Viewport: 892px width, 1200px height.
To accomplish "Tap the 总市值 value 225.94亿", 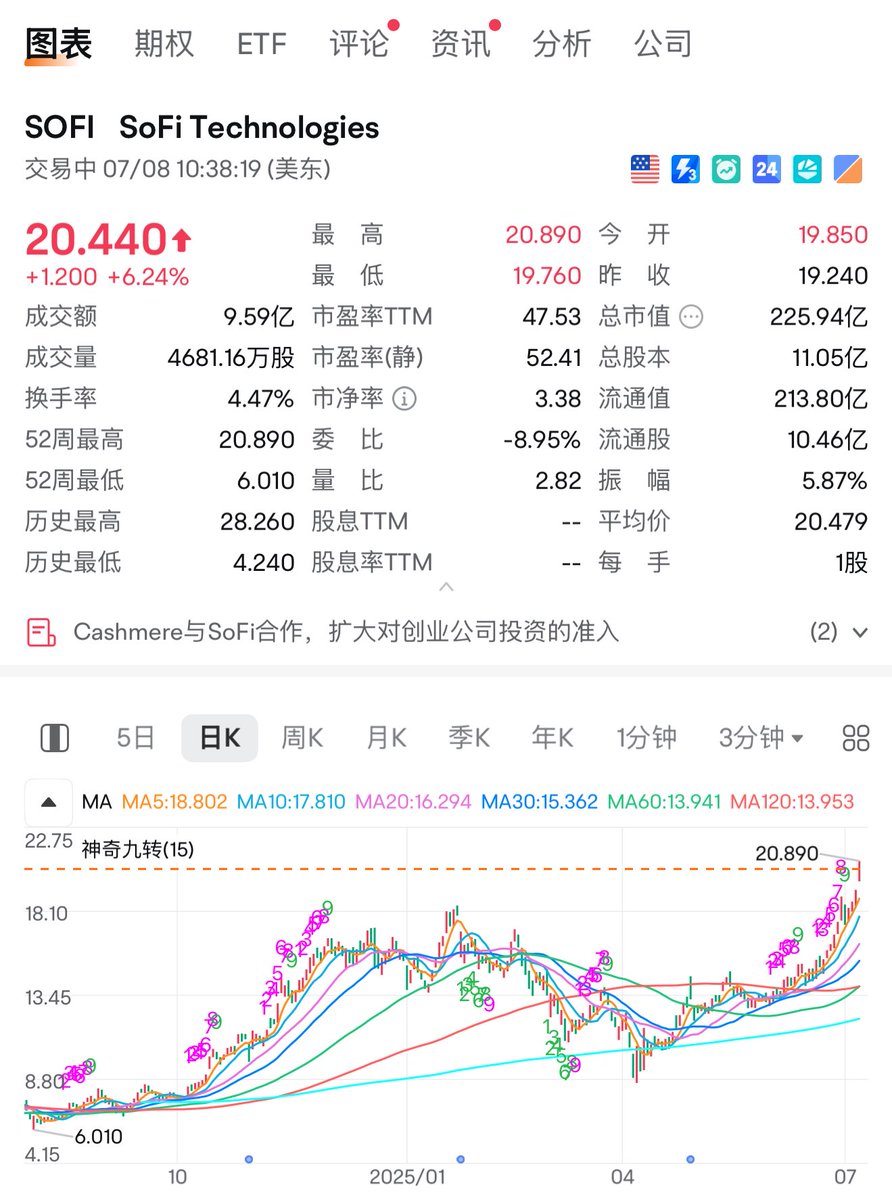I will pyautogui.click(x=819, y=317).
